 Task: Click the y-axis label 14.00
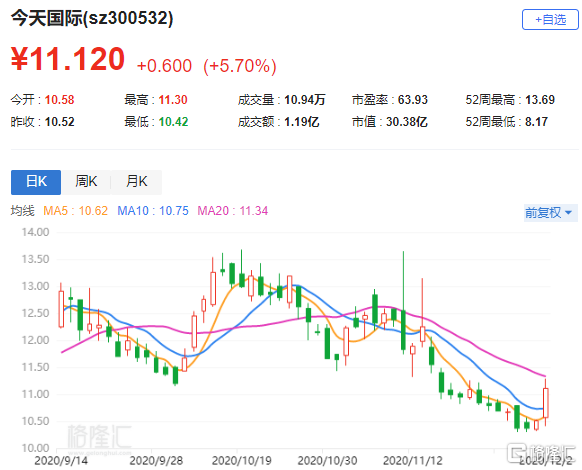[x=35, y=232]
